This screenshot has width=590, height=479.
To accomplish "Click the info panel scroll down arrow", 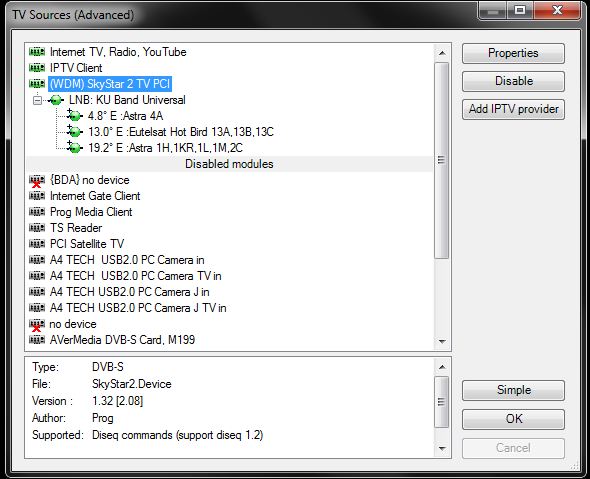I will (x=442, y=449).
